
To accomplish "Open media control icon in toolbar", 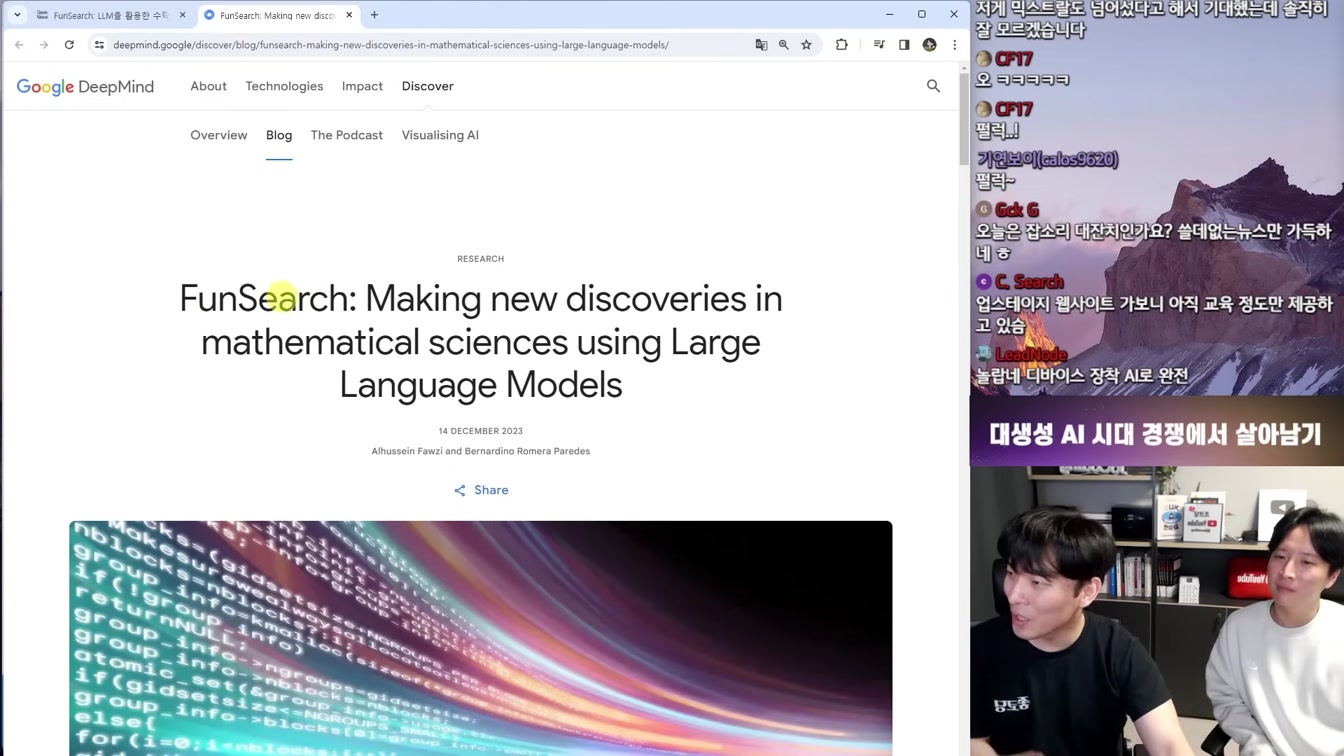I will [x=879, y=45].
